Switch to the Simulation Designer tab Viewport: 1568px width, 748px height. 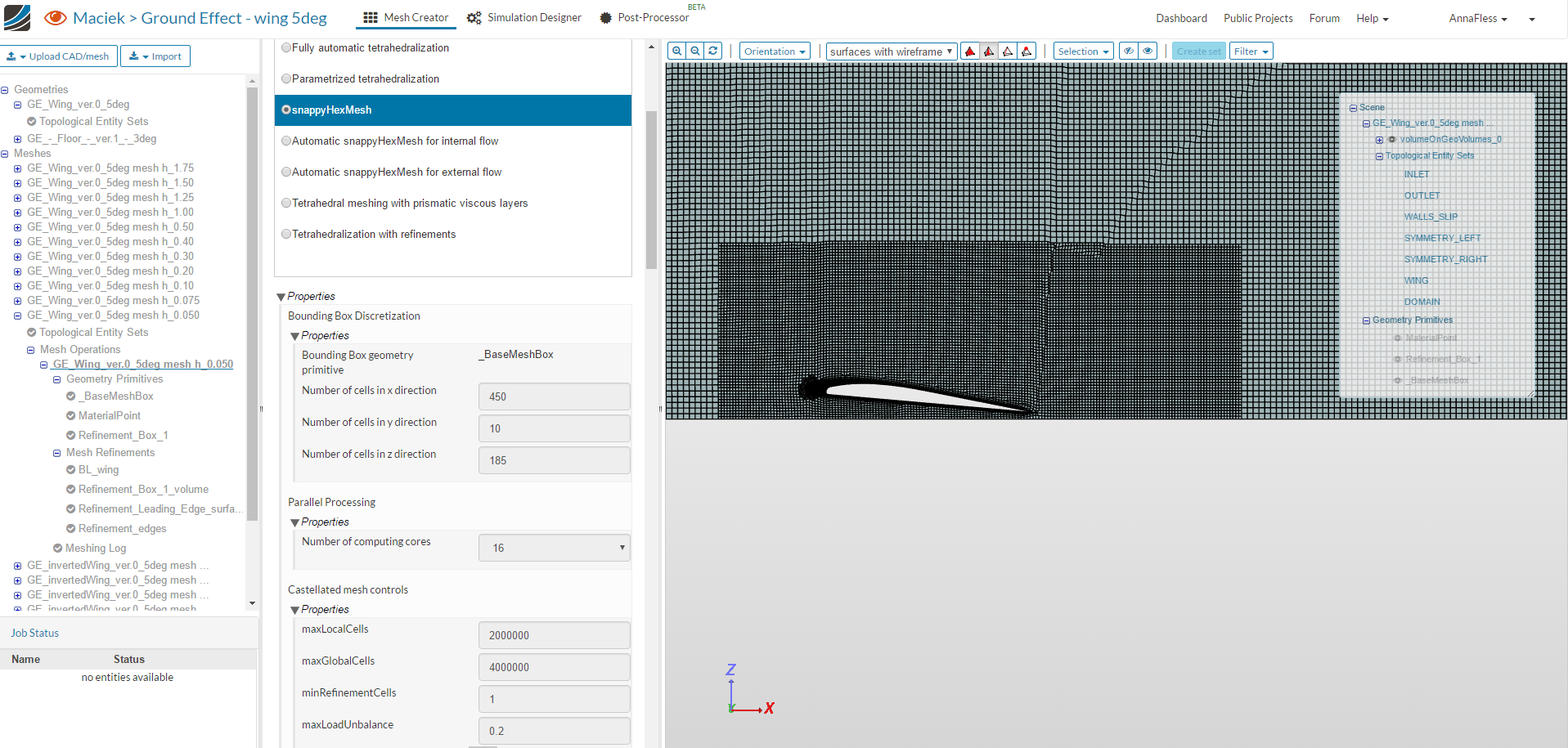pyautogui.click(x=524, y=18)
